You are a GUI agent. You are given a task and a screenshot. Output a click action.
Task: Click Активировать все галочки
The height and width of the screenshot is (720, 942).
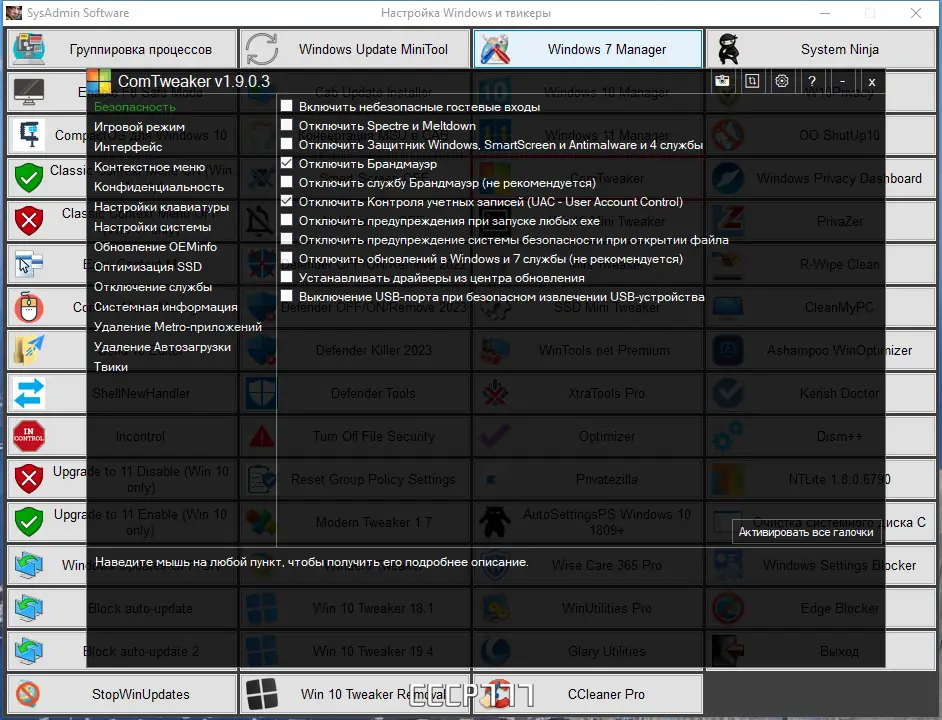tap(806, 534)
